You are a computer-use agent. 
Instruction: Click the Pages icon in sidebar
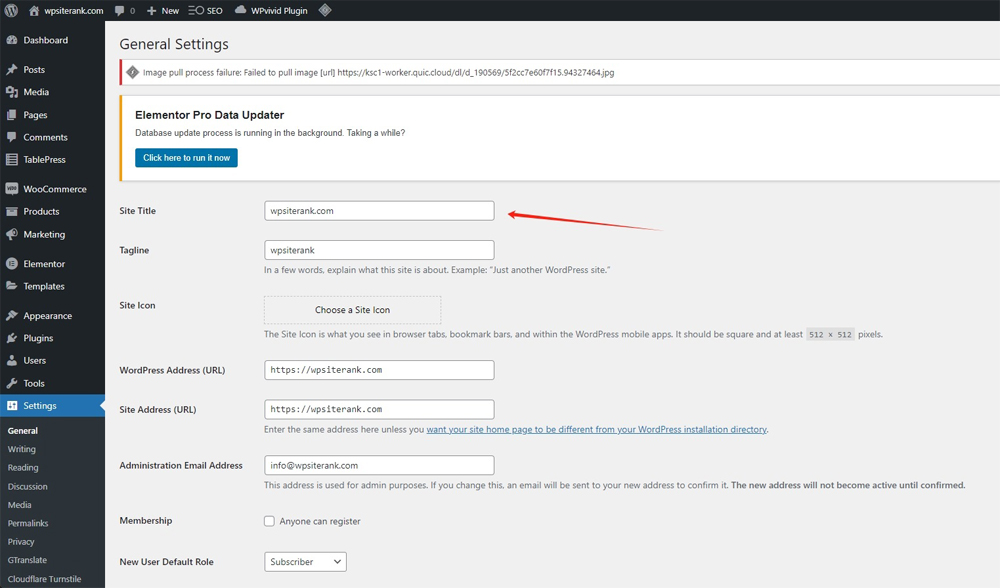point(11,115)
